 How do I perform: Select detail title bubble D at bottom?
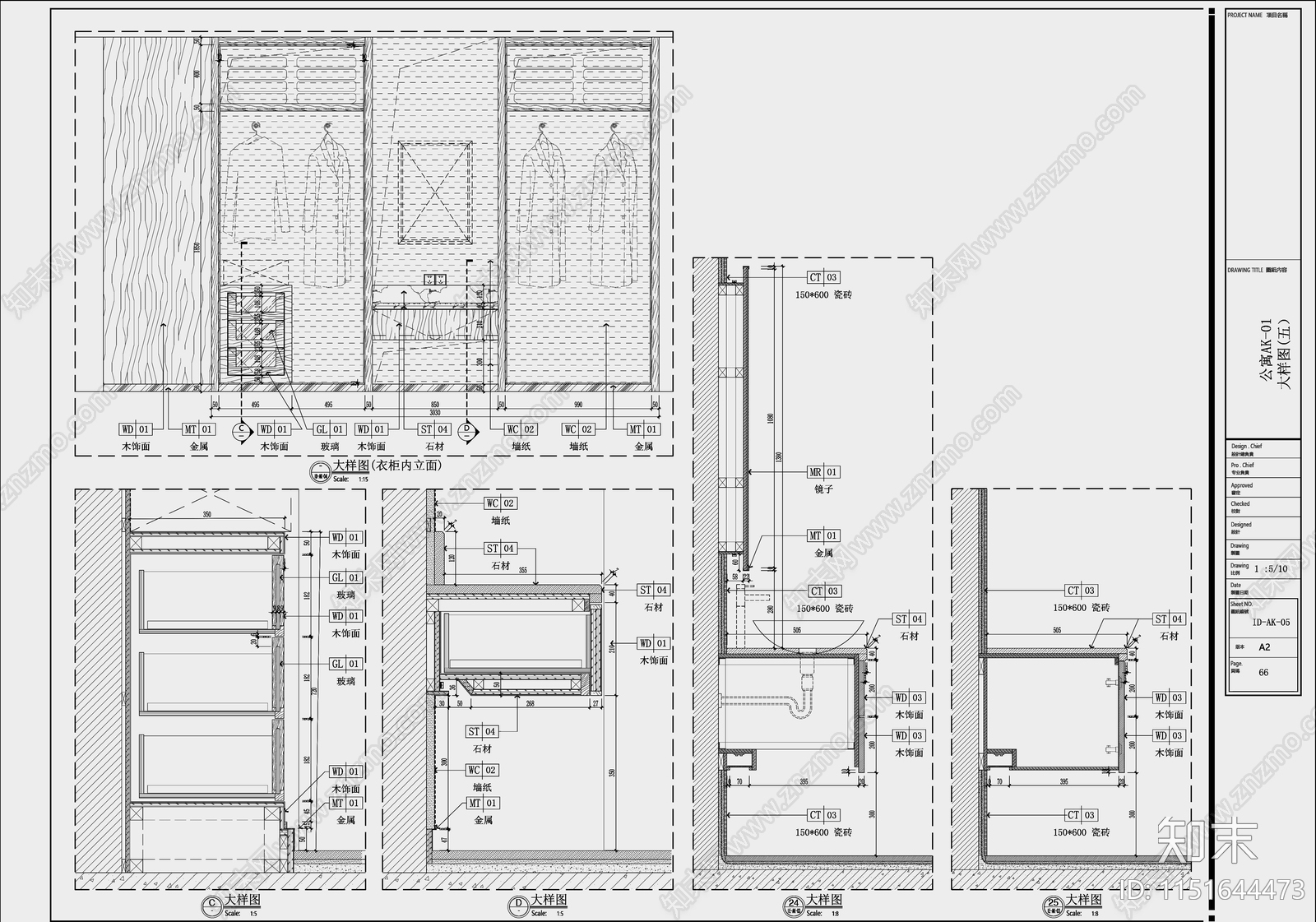tap(518, 906)
